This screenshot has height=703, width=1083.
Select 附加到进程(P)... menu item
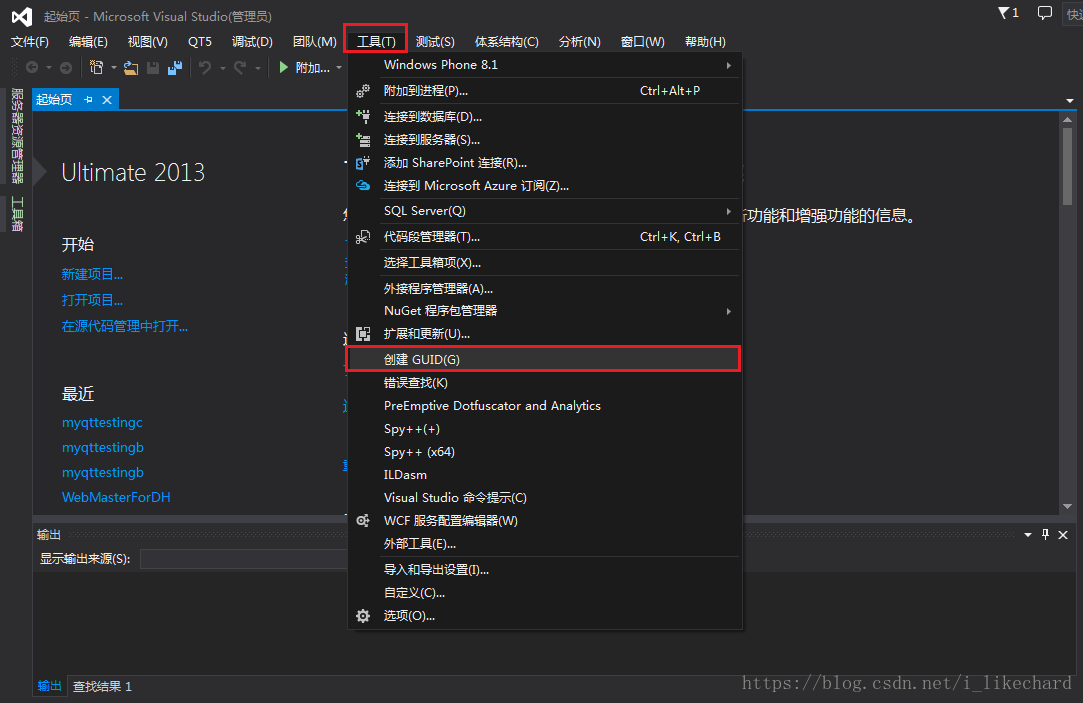pos(545,90)
